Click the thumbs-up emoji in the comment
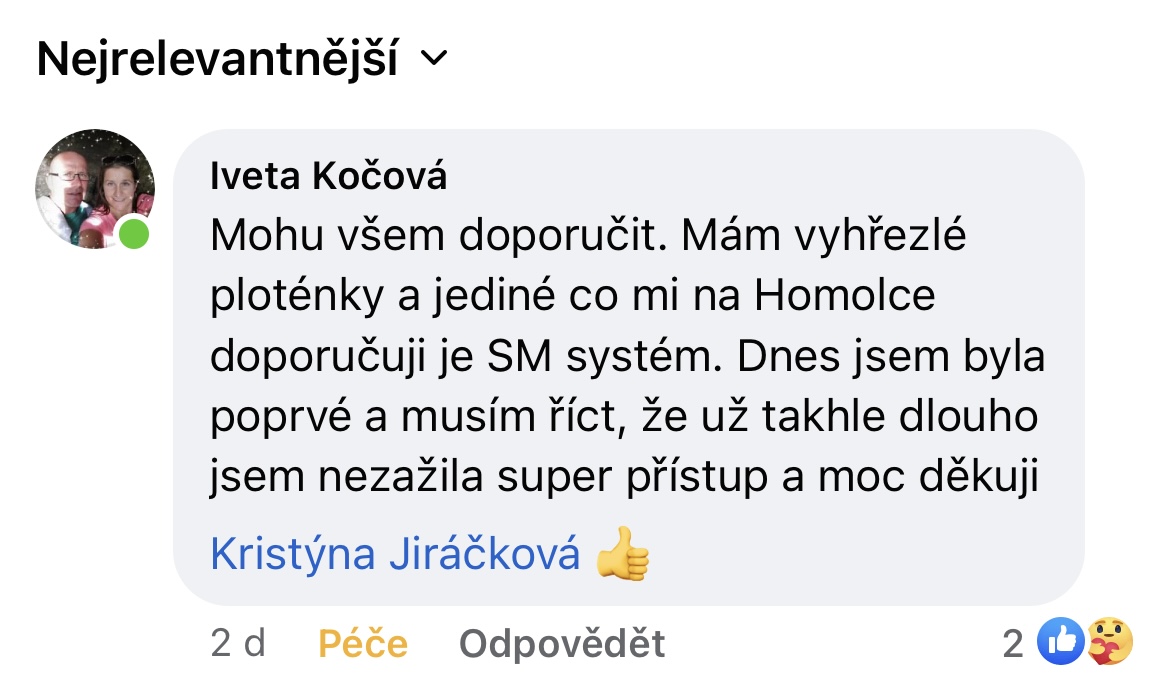Image resolution: width=1169 pixels, height=676 pixels. 622,553
